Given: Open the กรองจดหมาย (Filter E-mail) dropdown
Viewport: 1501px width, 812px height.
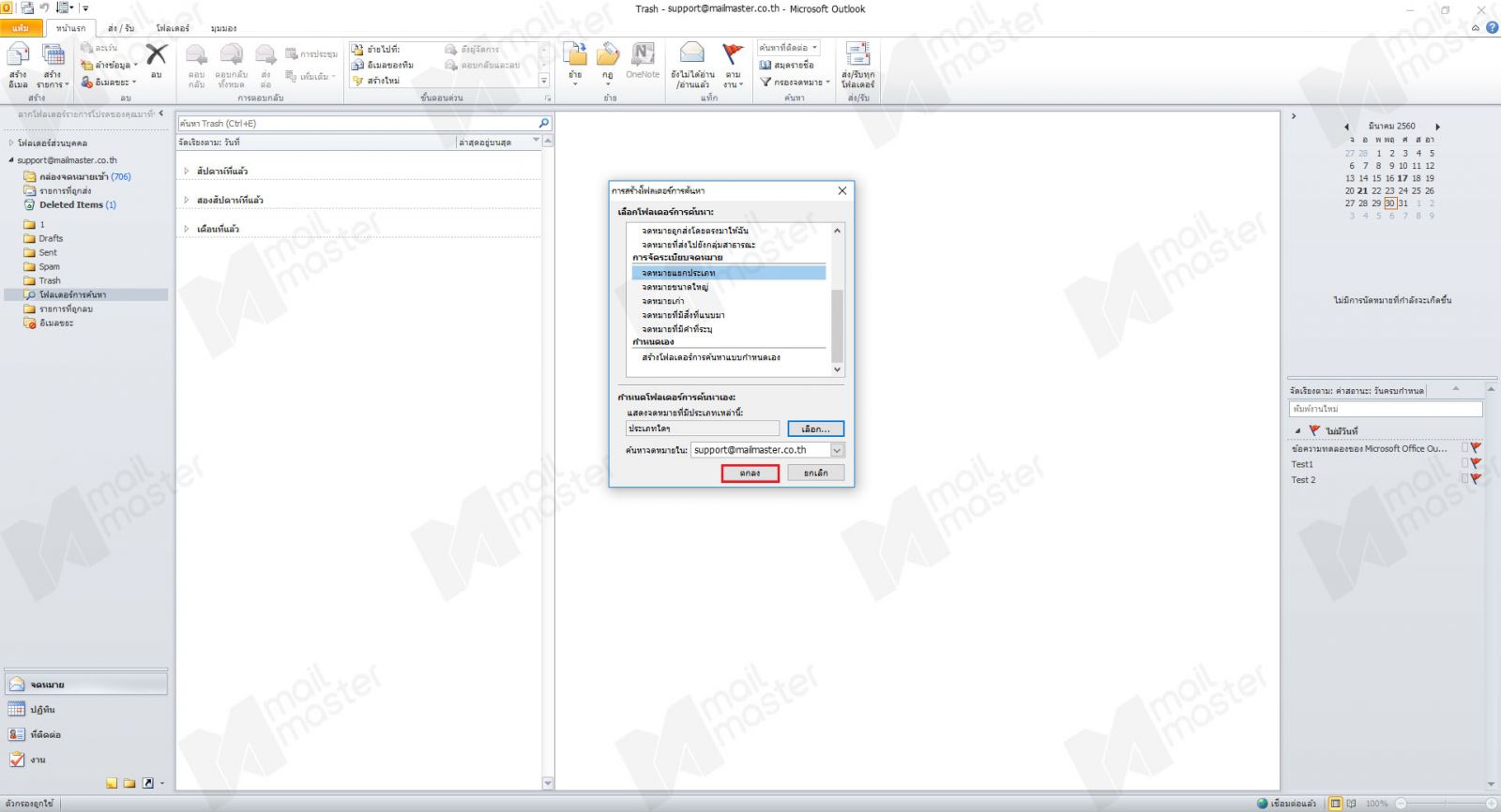Looking at the screenshot, I should (795, 82).
